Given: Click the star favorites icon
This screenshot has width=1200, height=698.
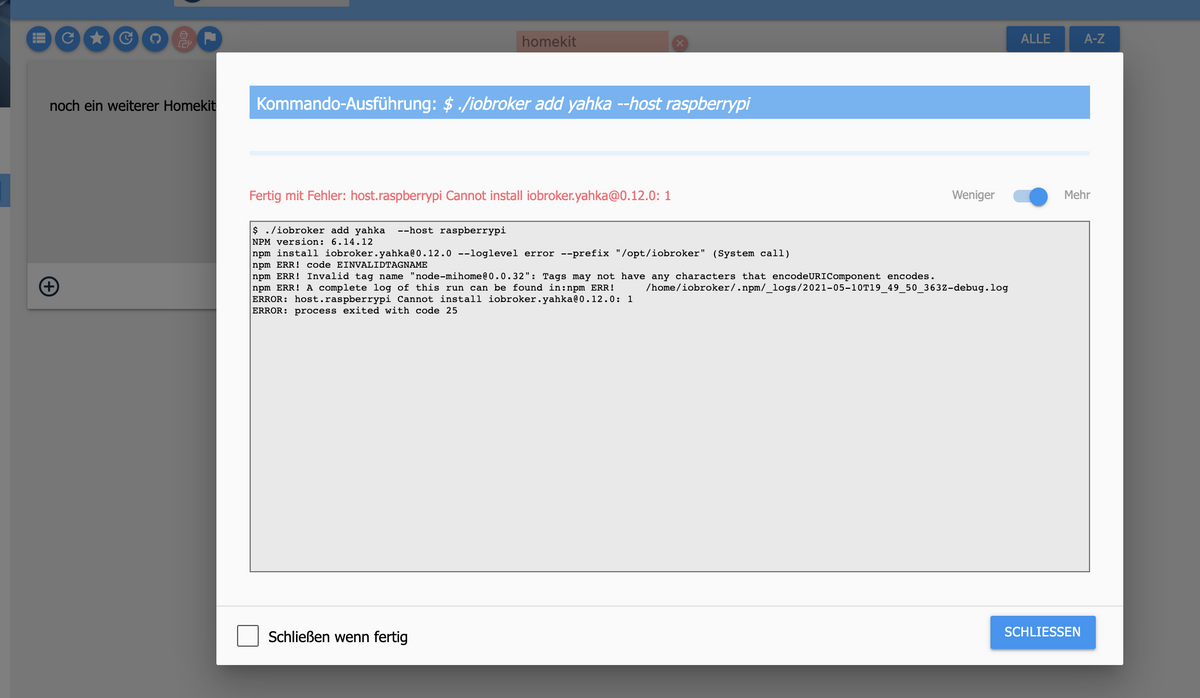Looking at the screenshot, I should [x=96, y=39].
